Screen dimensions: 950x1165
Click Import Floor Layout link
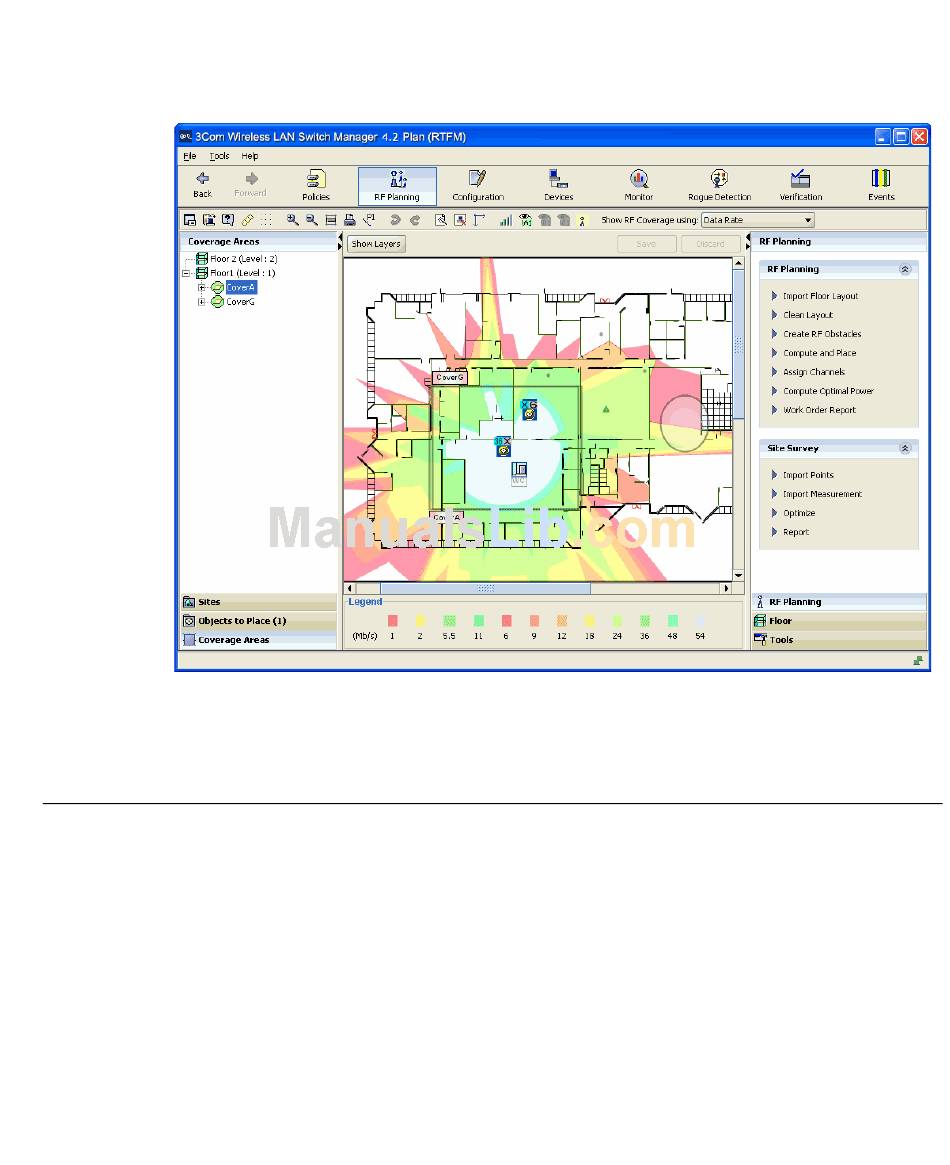pyautogui.click(x=820, y=296)
